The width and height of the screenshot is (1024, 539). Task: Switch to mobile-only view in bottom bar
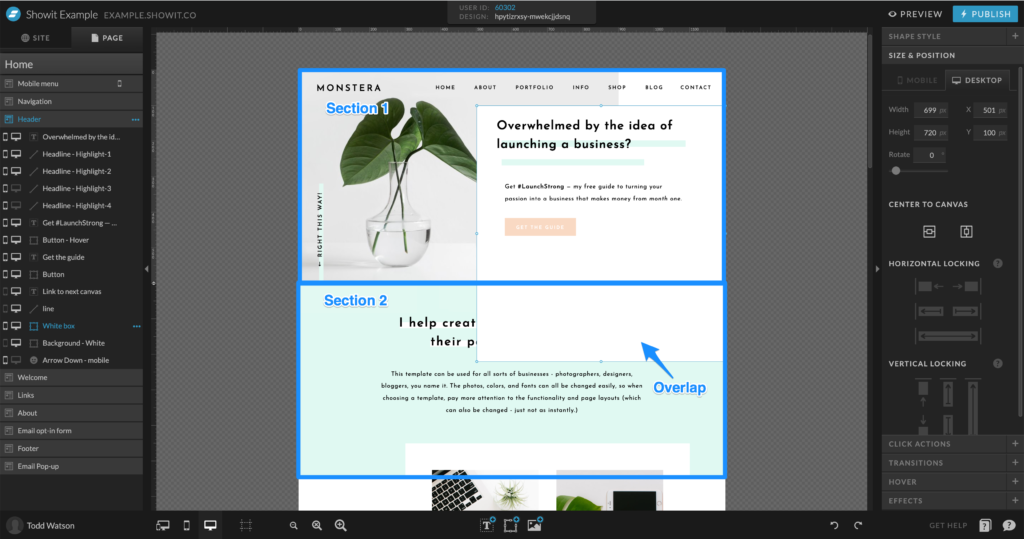tap(187, 525)
